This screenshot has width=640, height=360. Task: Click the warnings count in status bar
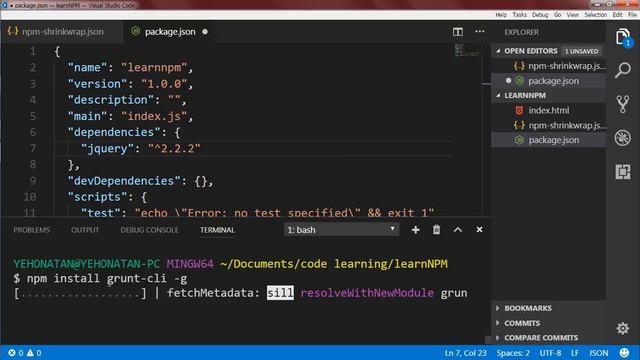point(34,353)
